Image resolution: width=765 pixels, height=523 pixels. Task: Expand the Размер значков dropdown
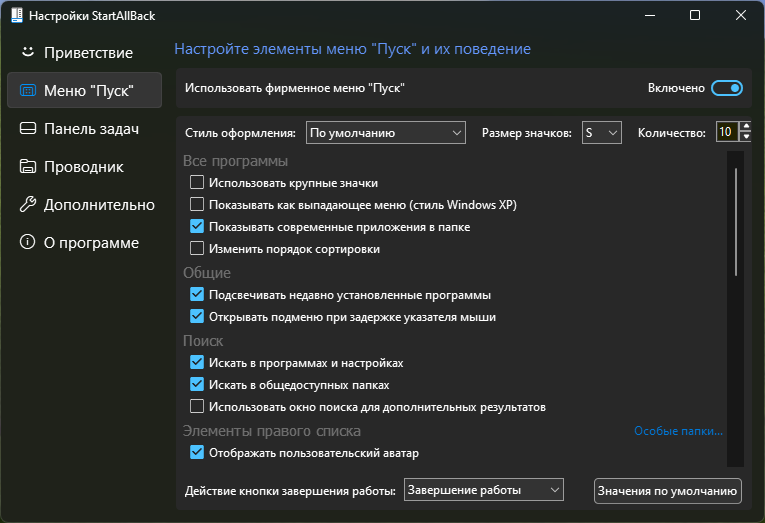pyautogui.click(x=602, y=132)
